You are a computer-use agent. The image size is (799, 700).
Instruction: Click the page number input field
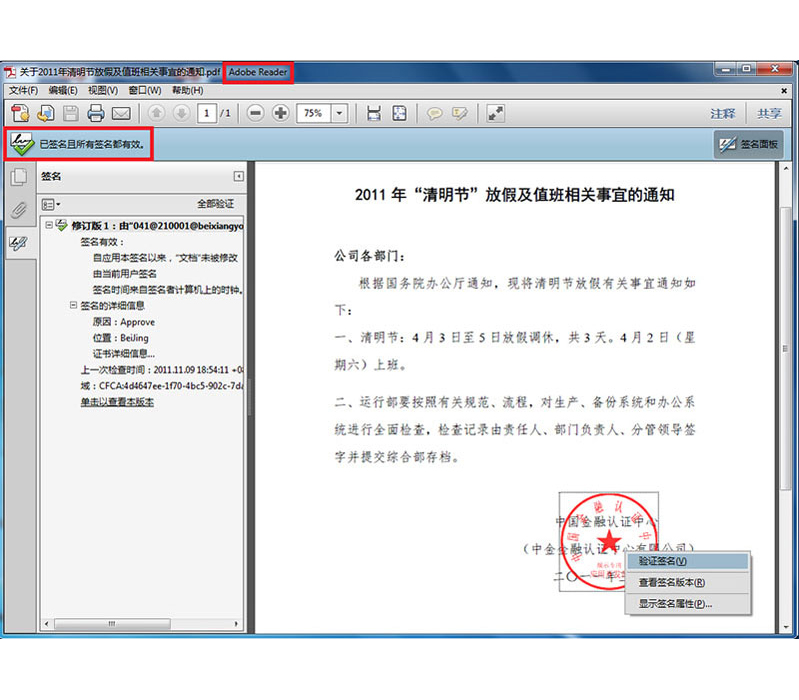tap(208, 113)
